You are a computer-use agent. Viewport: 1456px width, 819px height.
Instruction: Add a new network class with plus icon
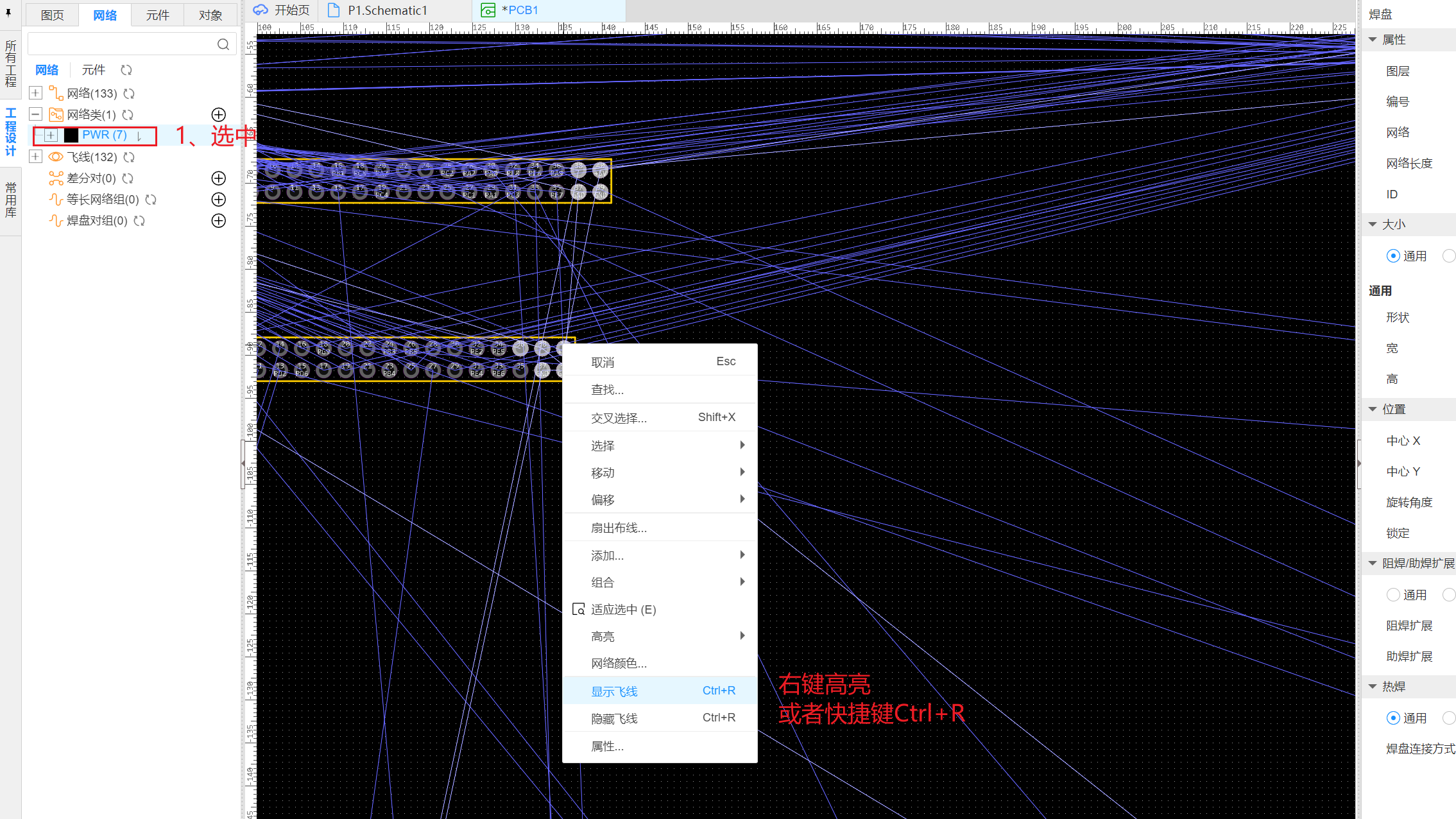click(218, 115)
